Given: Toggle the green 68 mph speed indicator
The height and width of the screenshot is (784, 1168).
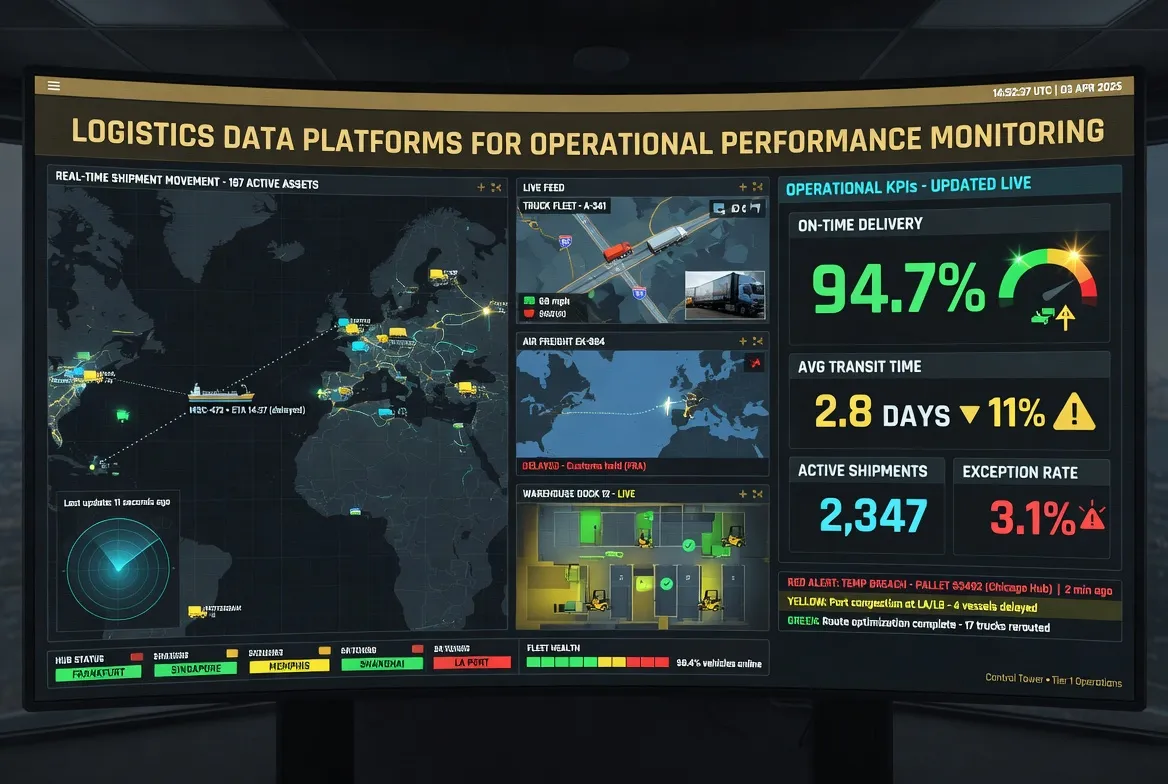Looking at the screenshot, I should click(x=528, y=300).
